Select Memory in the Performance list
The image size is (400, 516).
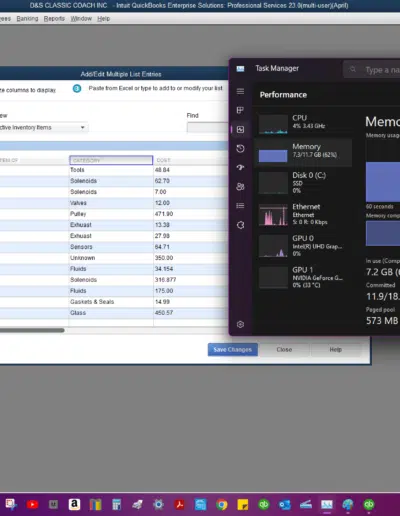(x=303, y=153)
